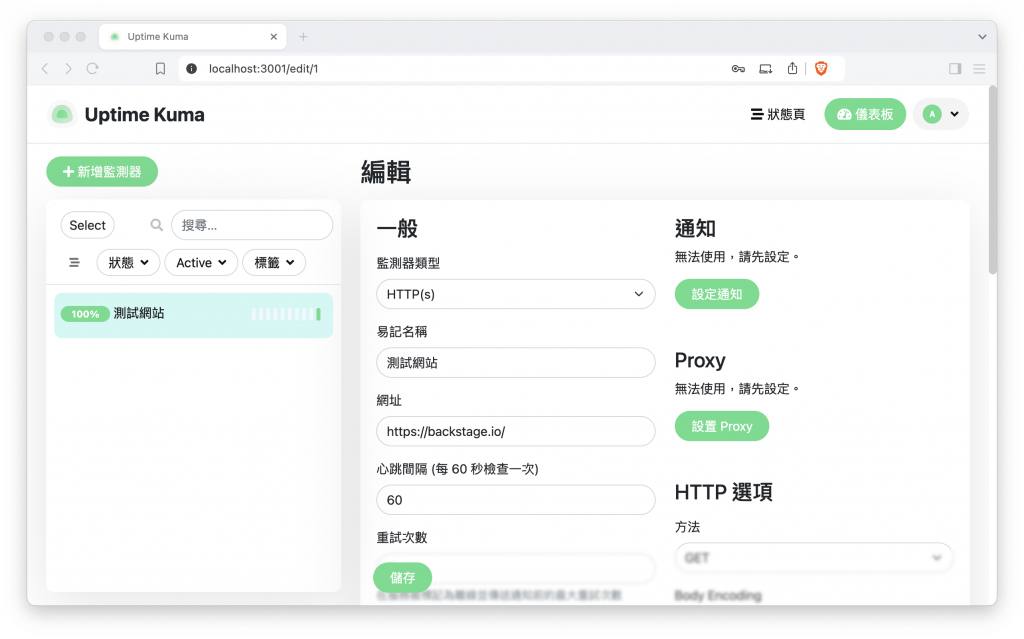The width and height of the screenshot is (1024, 639).
Task: Open the profile dropdown arrow
Action: coord(955,114)
